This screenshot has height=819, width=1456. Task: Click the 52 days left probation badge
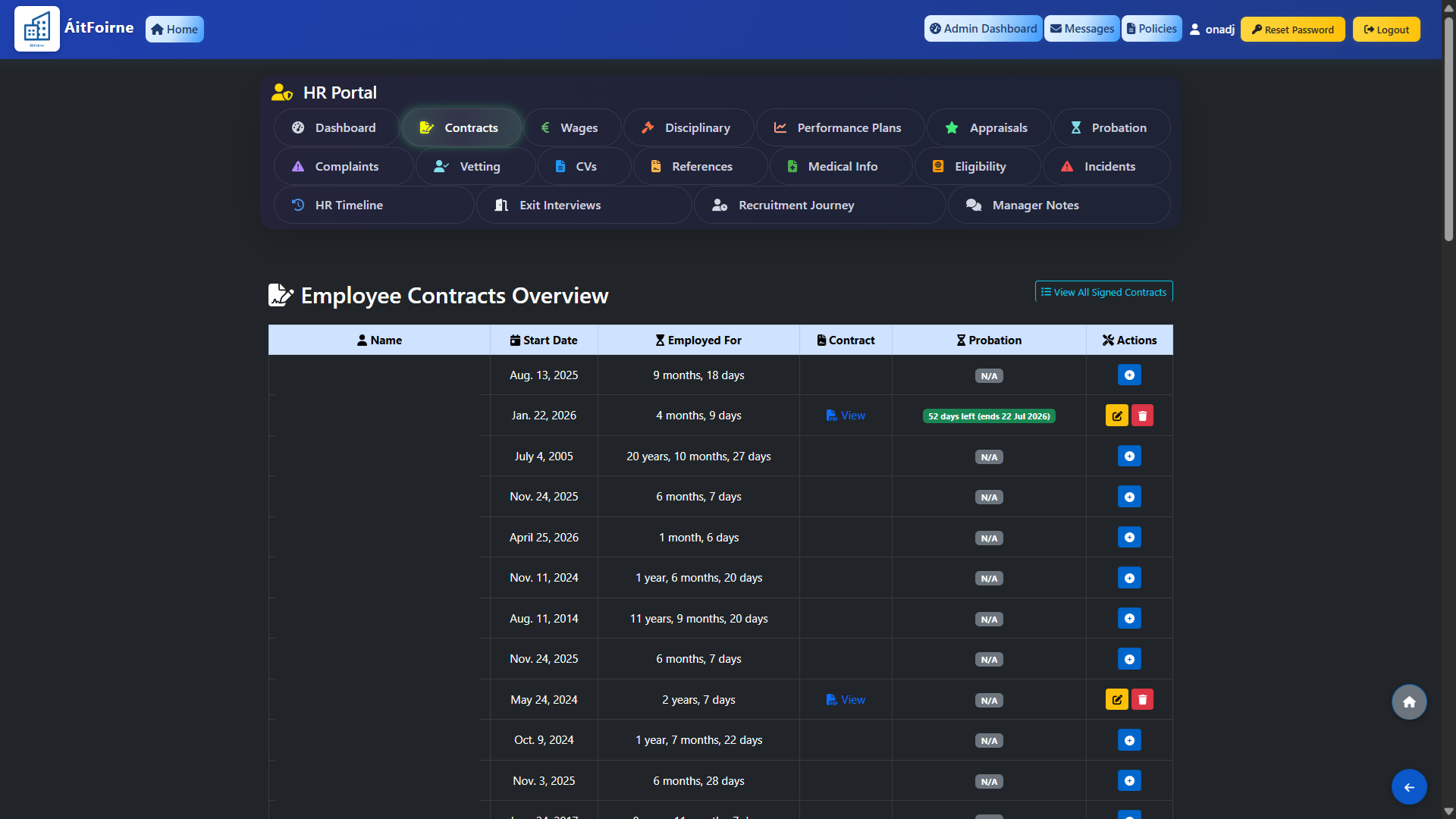tap(989, 416)
